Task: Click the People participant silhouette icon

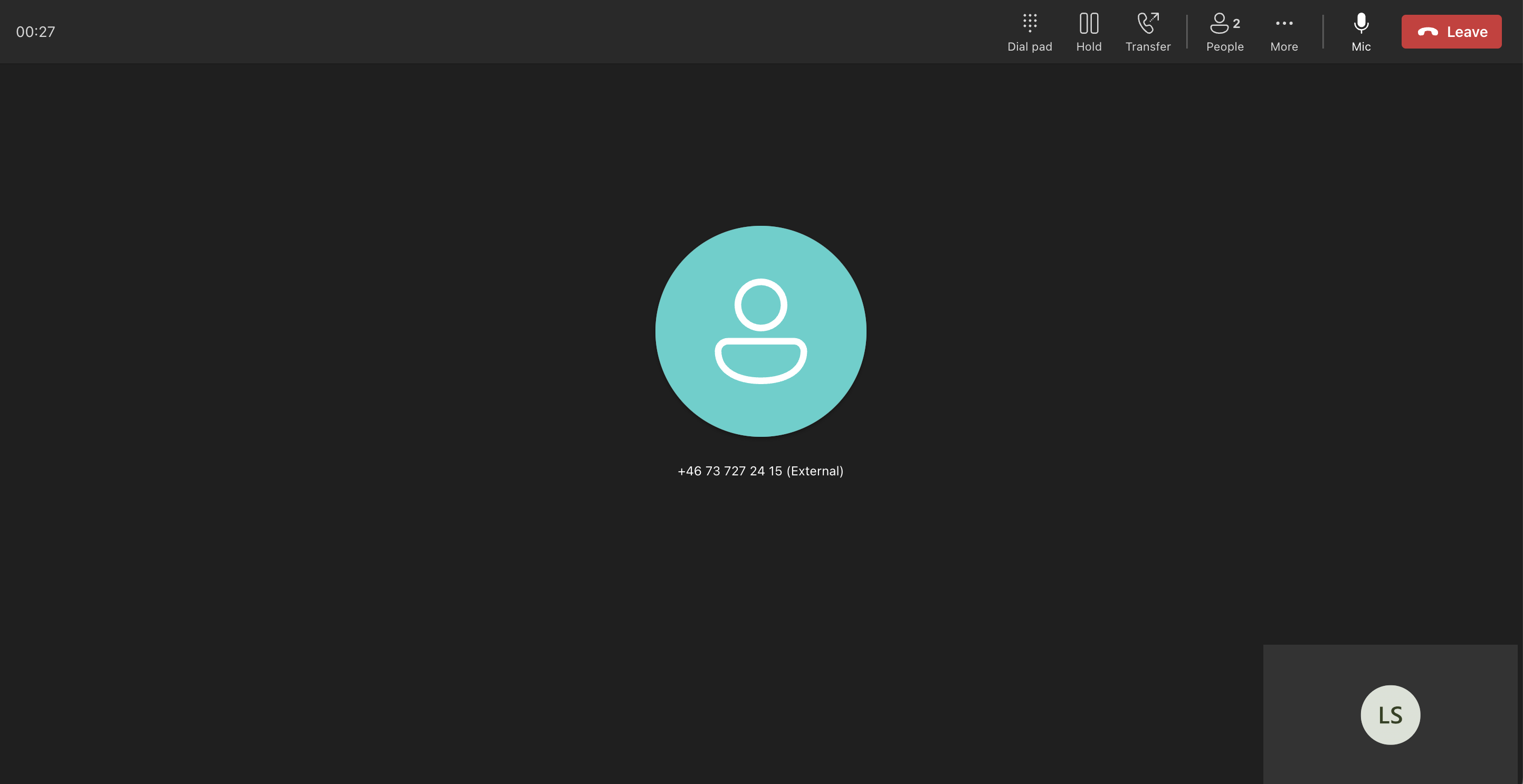Action: pyautogui.click(x=1219, y=23)
